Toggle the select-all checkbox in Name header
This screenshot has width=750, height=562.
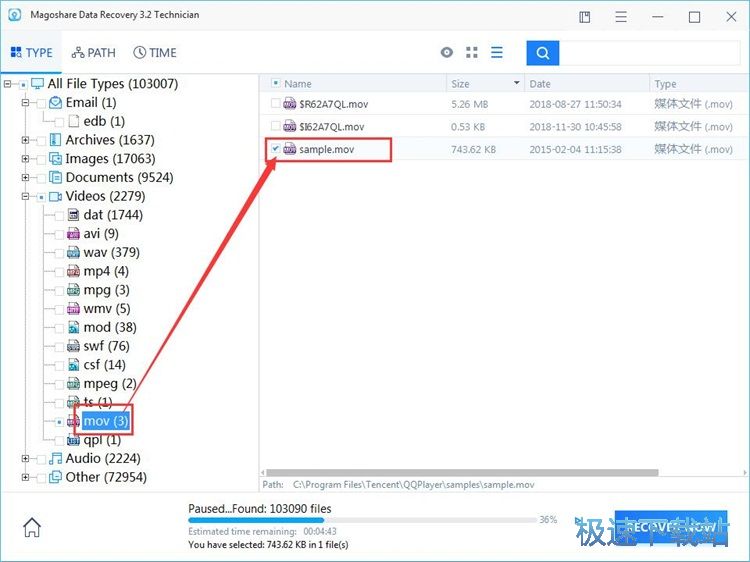pos(276,83)
